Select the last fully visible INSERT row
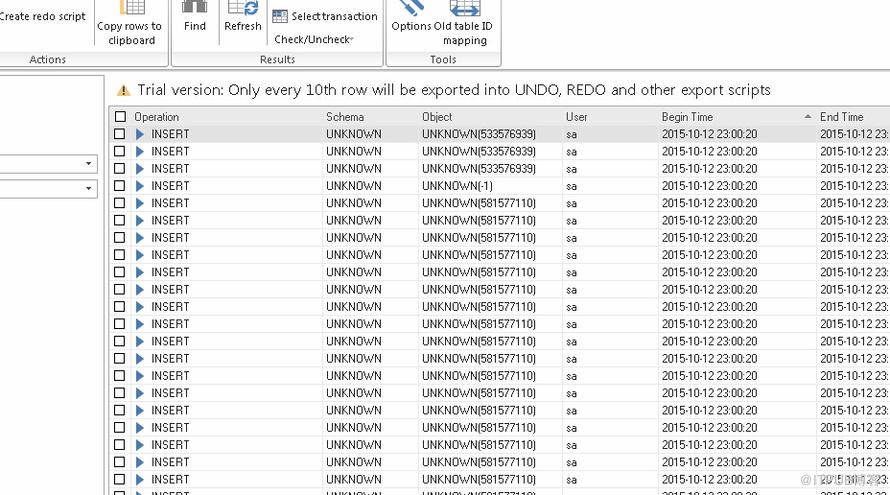Screen dimensions: 890x495 coord(499,480)
